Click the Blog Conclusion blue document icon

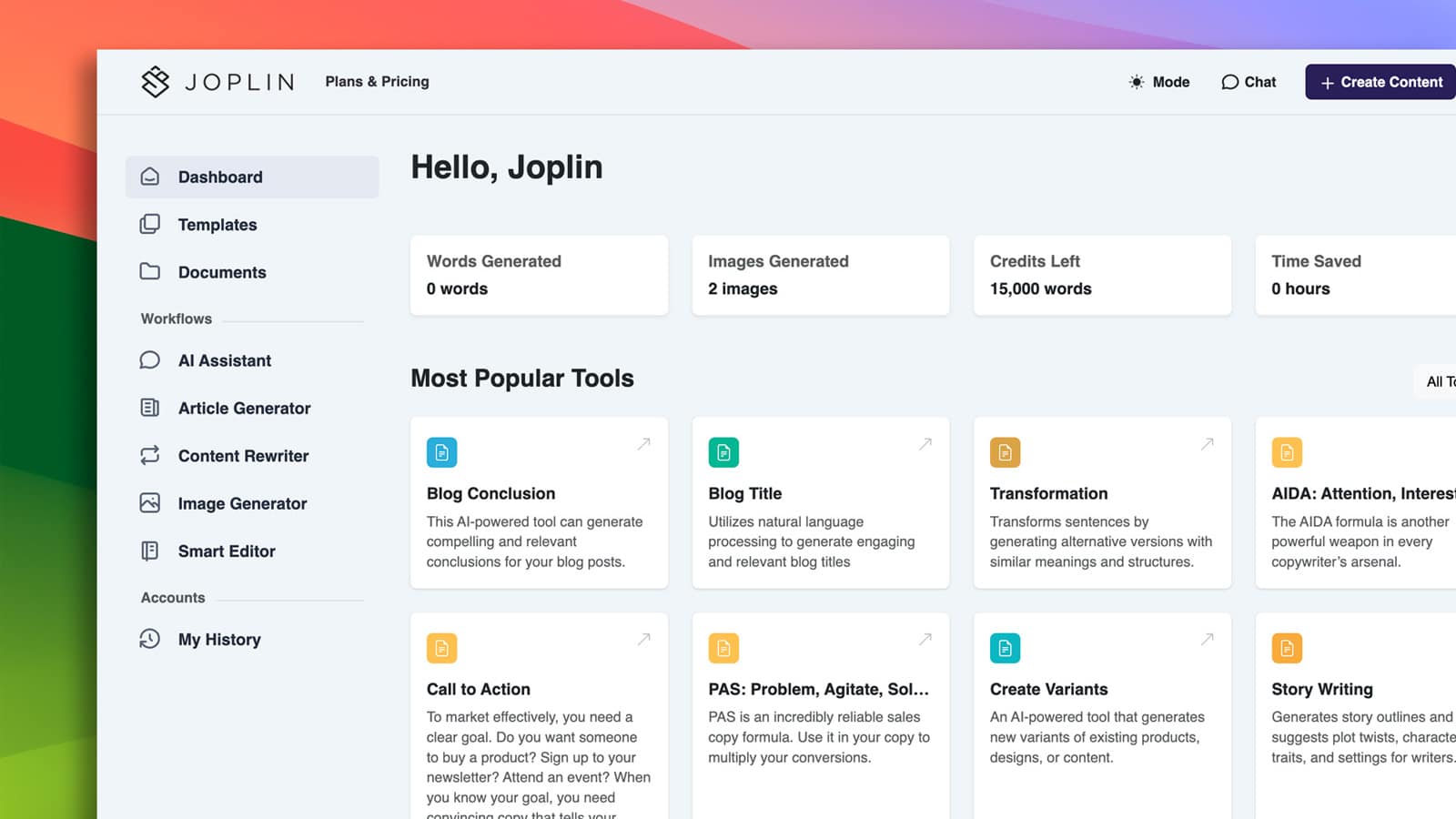pyautogui.click(x=442, y=452)
